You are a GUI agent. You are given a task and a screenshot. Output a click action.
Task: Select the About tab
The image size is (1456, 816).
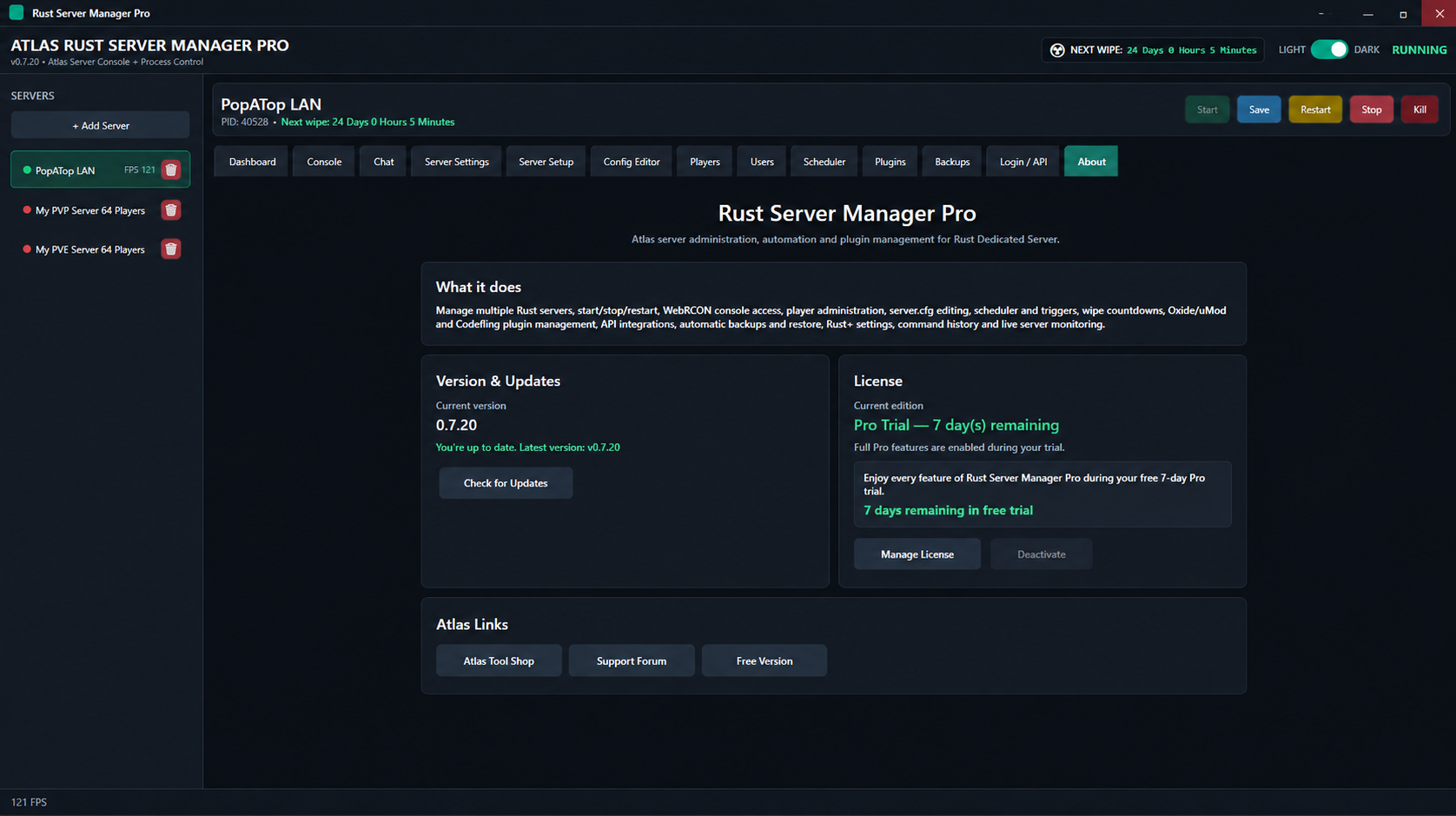pyautogui.click(x=1091, y=162)
